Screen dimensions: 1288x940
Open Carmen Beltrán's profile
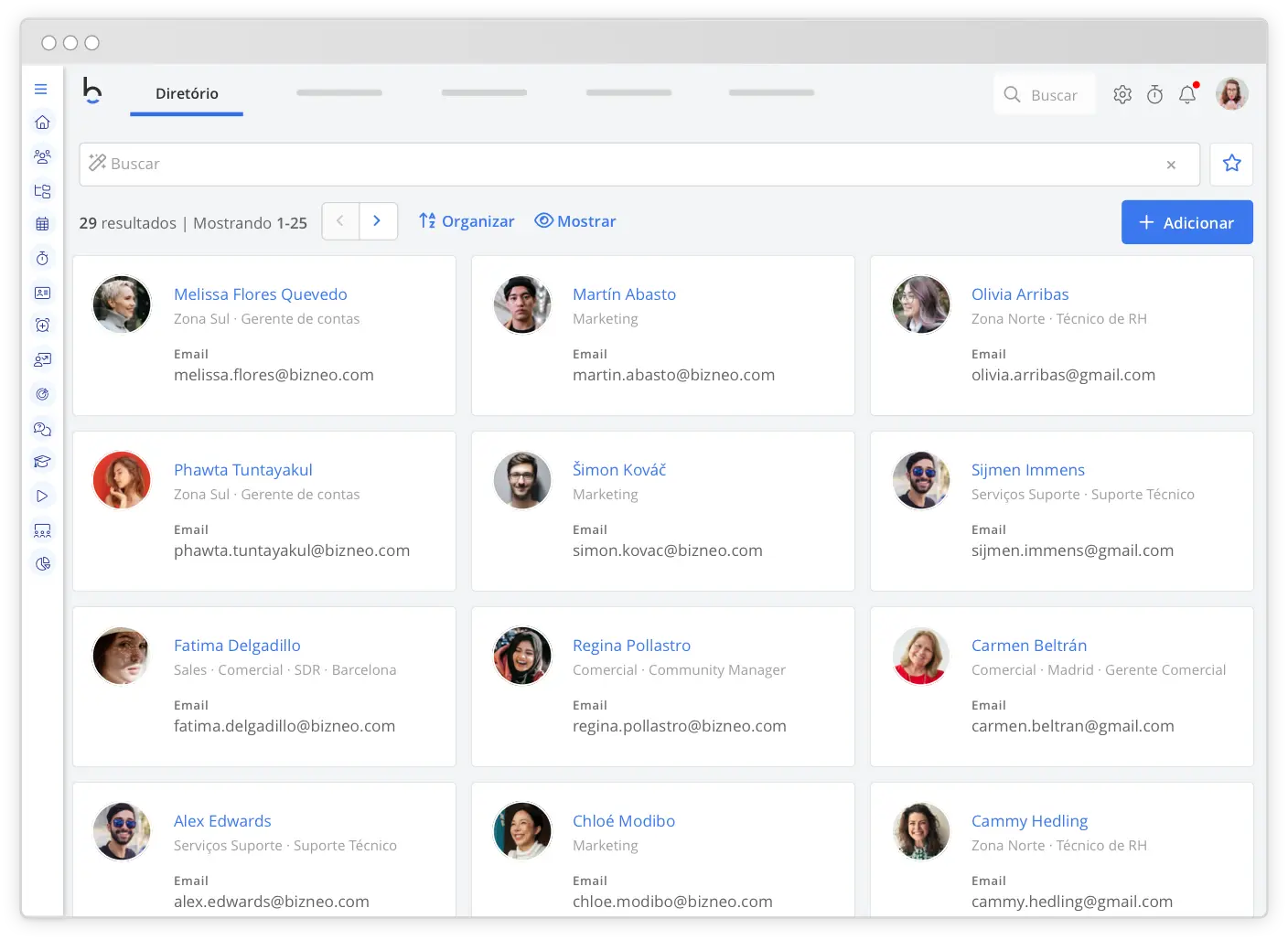[1029, 646]
